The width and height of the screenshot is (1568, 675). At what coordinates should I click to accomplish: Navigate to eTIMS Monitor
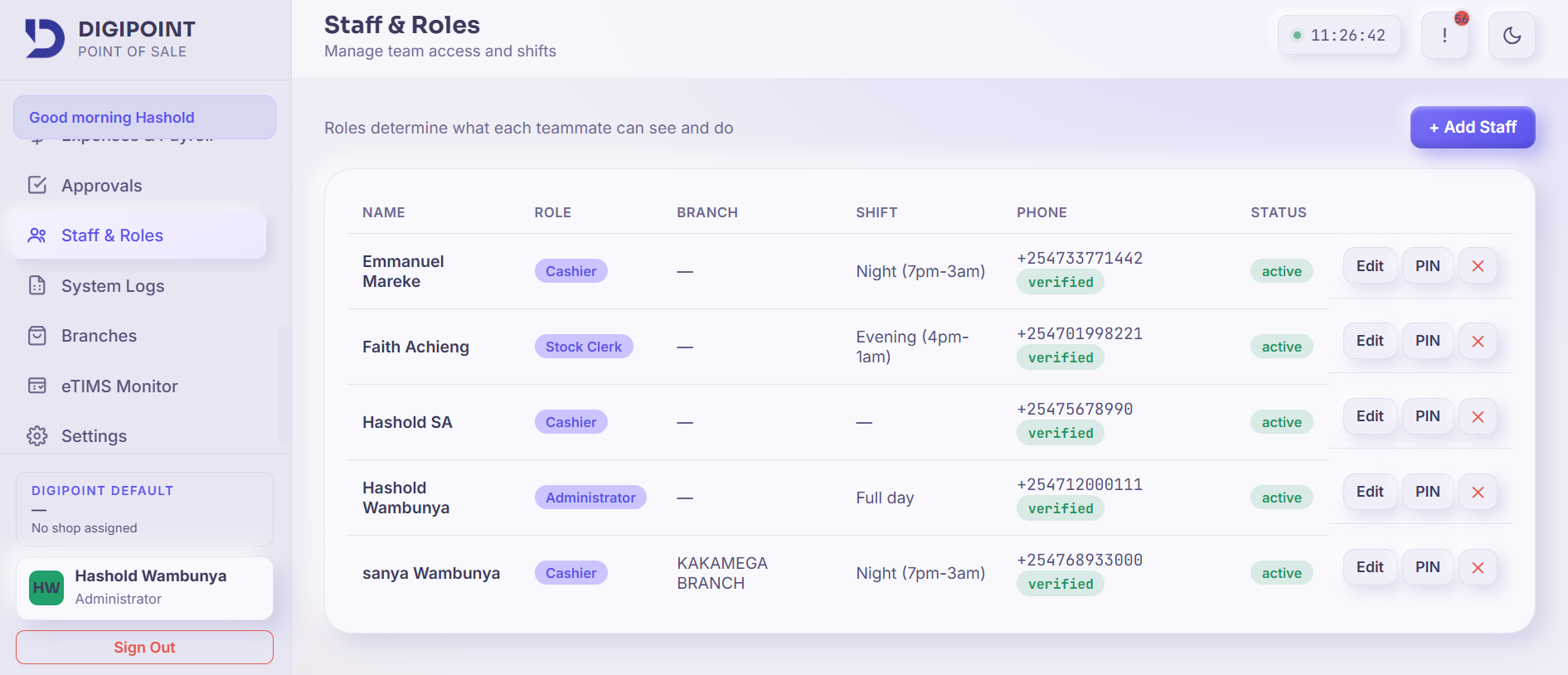[138, 386]
